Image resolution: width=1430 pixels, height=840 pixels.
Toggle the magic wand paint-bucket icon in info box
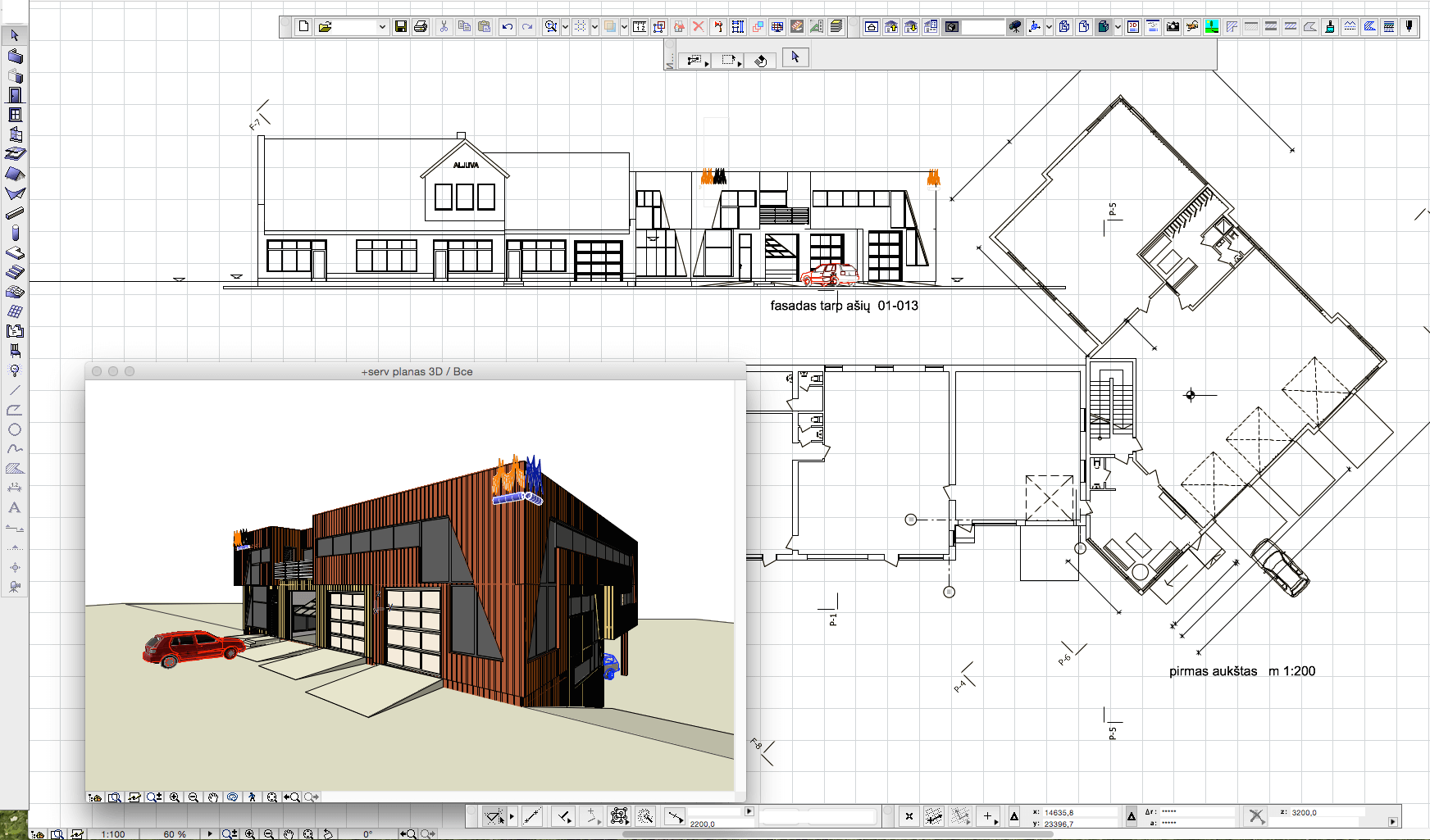coord(761,61)
